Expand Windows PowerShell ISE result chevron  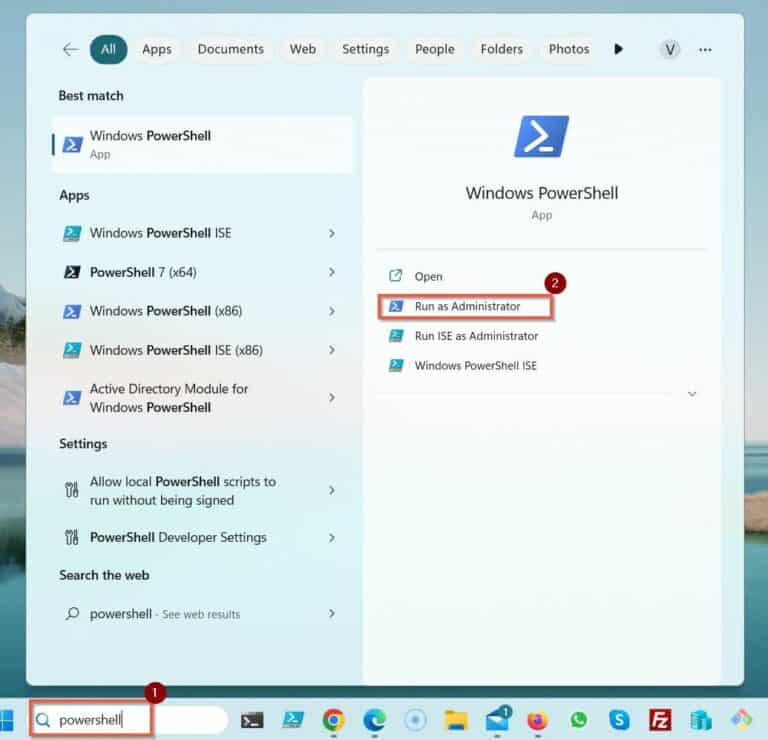click(x=332, y=233)
